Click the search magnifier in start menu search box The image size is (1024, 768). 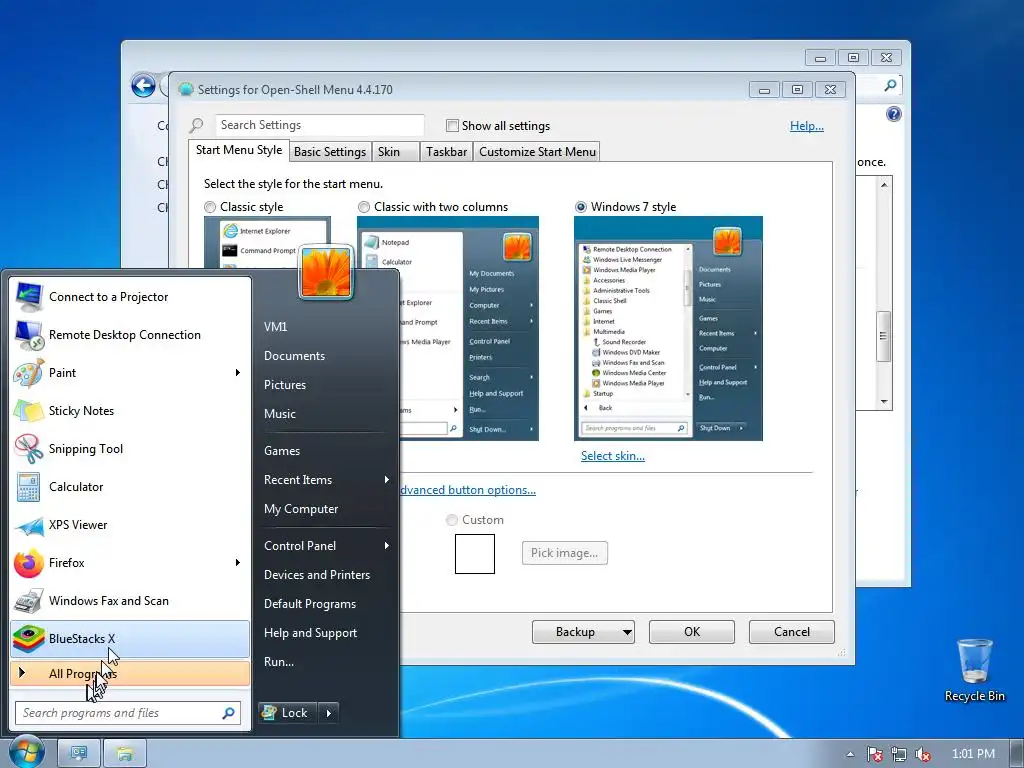[x=228, y=713]
